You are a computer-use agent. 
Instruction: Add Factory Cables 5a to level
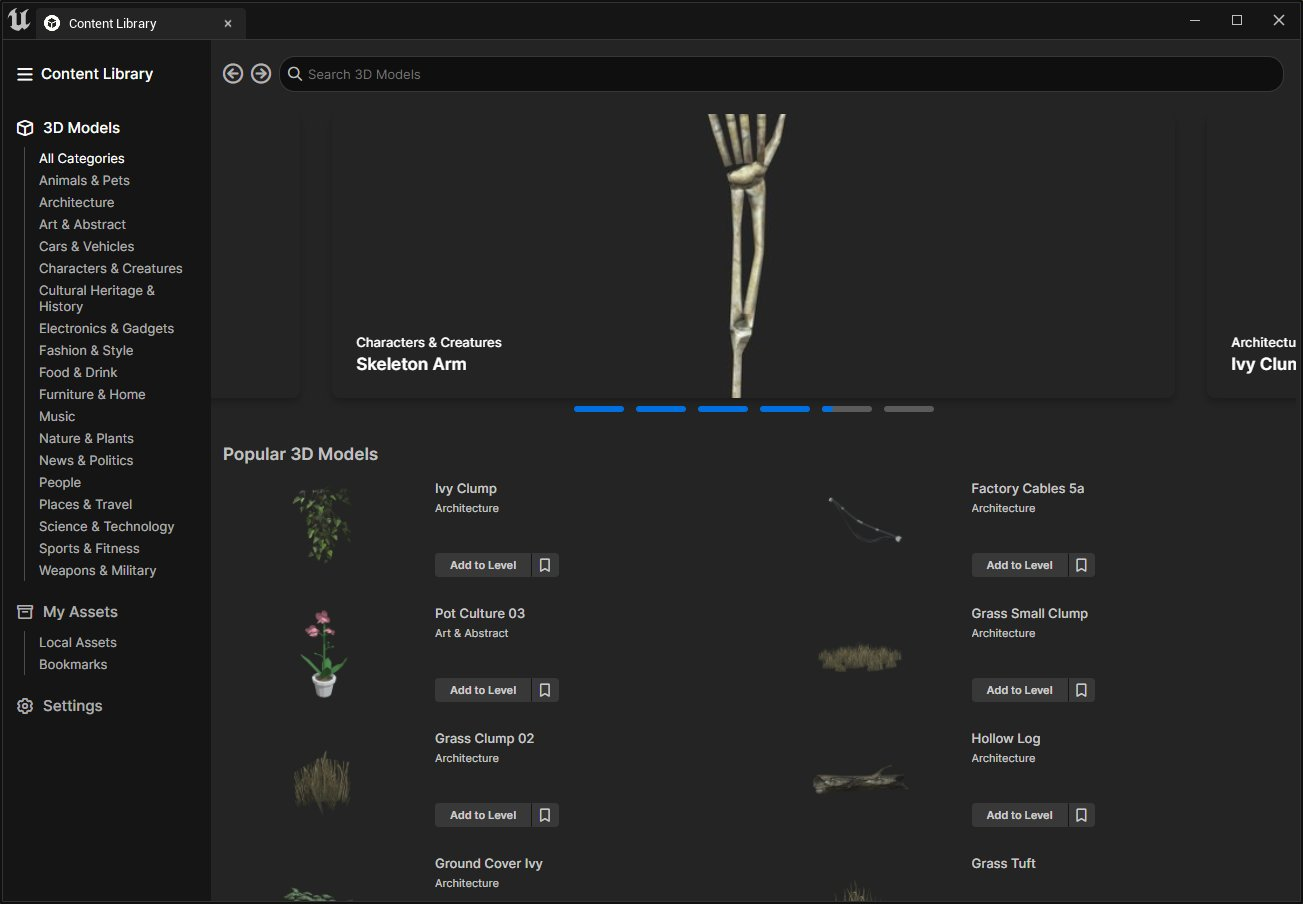coord(1019,565)
